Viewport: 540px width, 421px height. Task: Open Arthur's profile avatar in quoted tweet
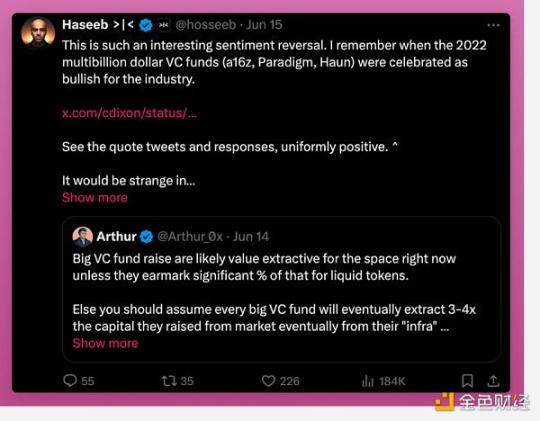pos(83,237)
